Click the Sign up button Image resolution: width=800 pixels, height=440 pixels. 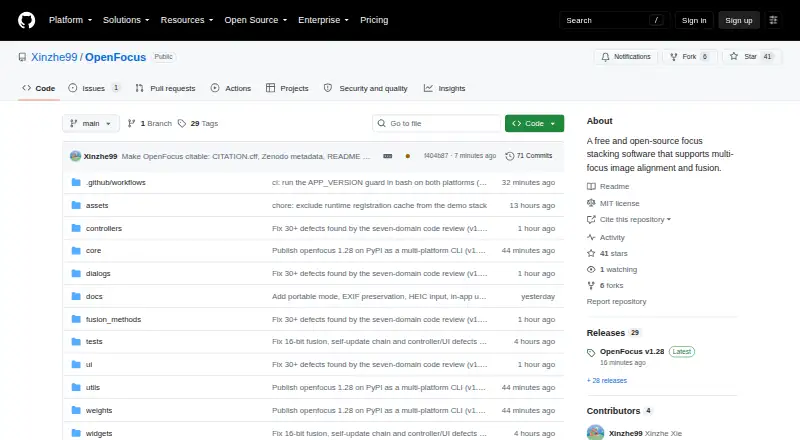point(739,20)
